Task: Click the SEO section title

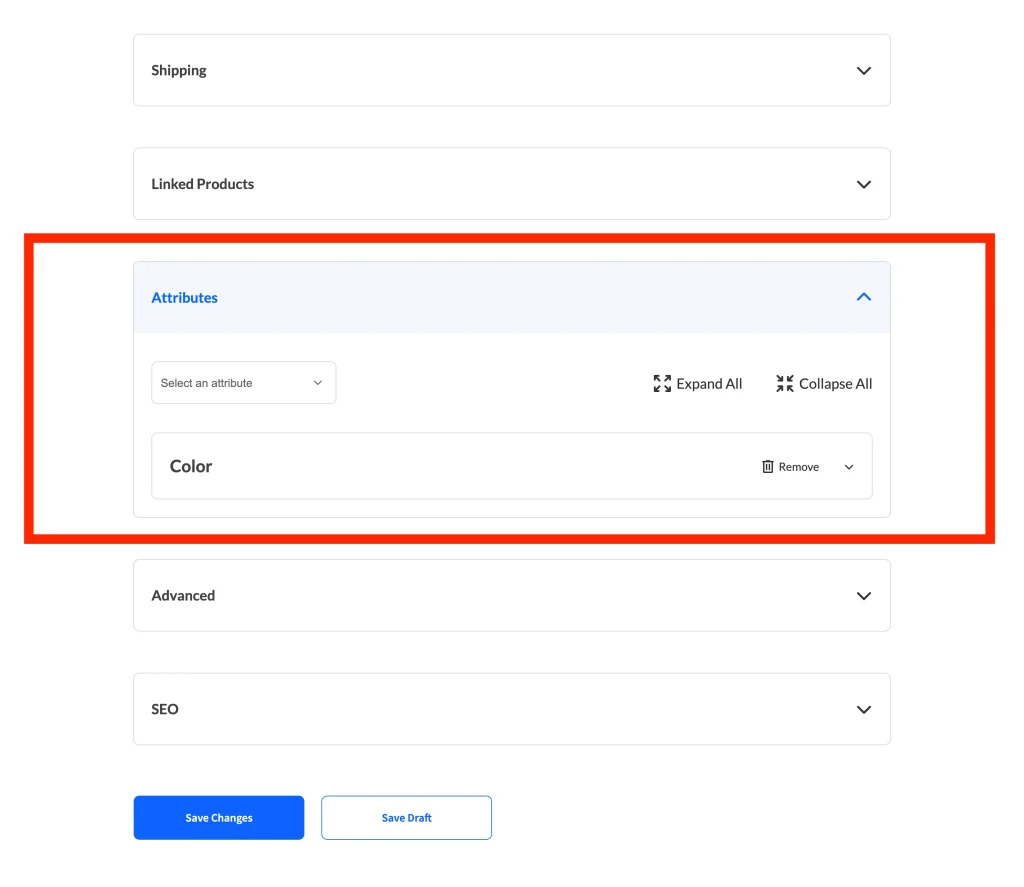Action: (165, 709)
